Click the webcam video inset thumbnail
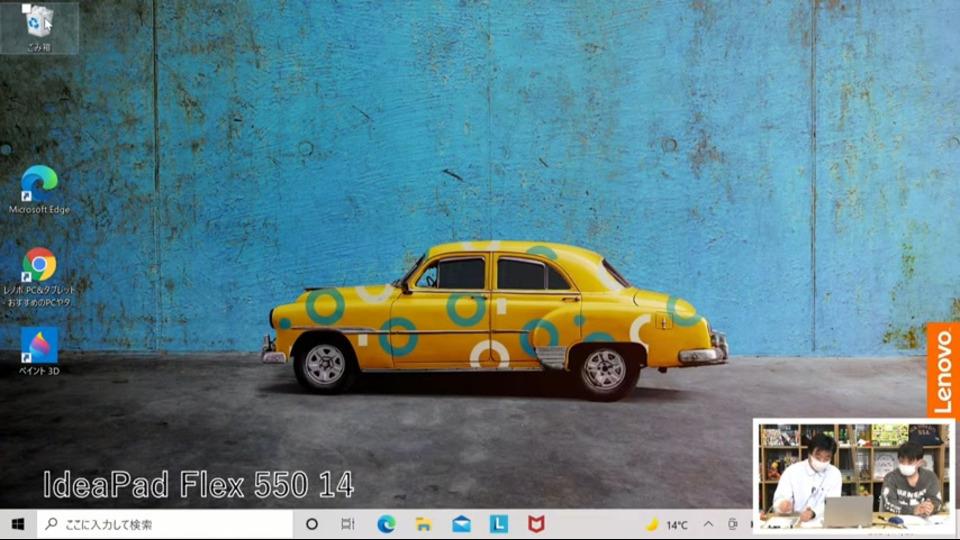 [853, 476]
